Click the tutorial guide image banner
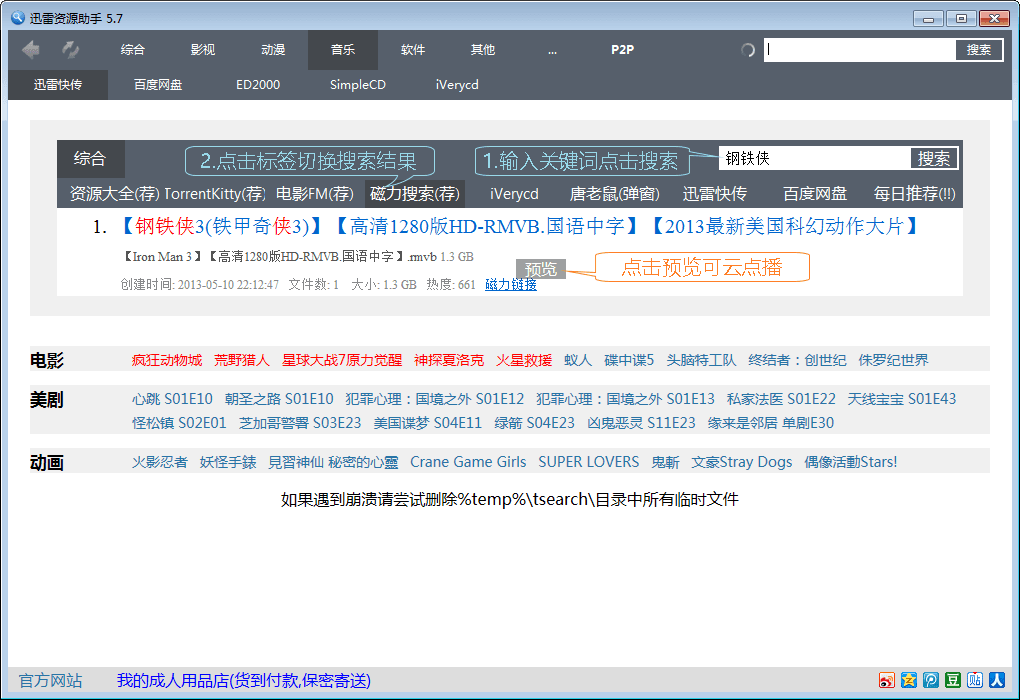Viewport: 1020px width, 700px height. [510, 218]
